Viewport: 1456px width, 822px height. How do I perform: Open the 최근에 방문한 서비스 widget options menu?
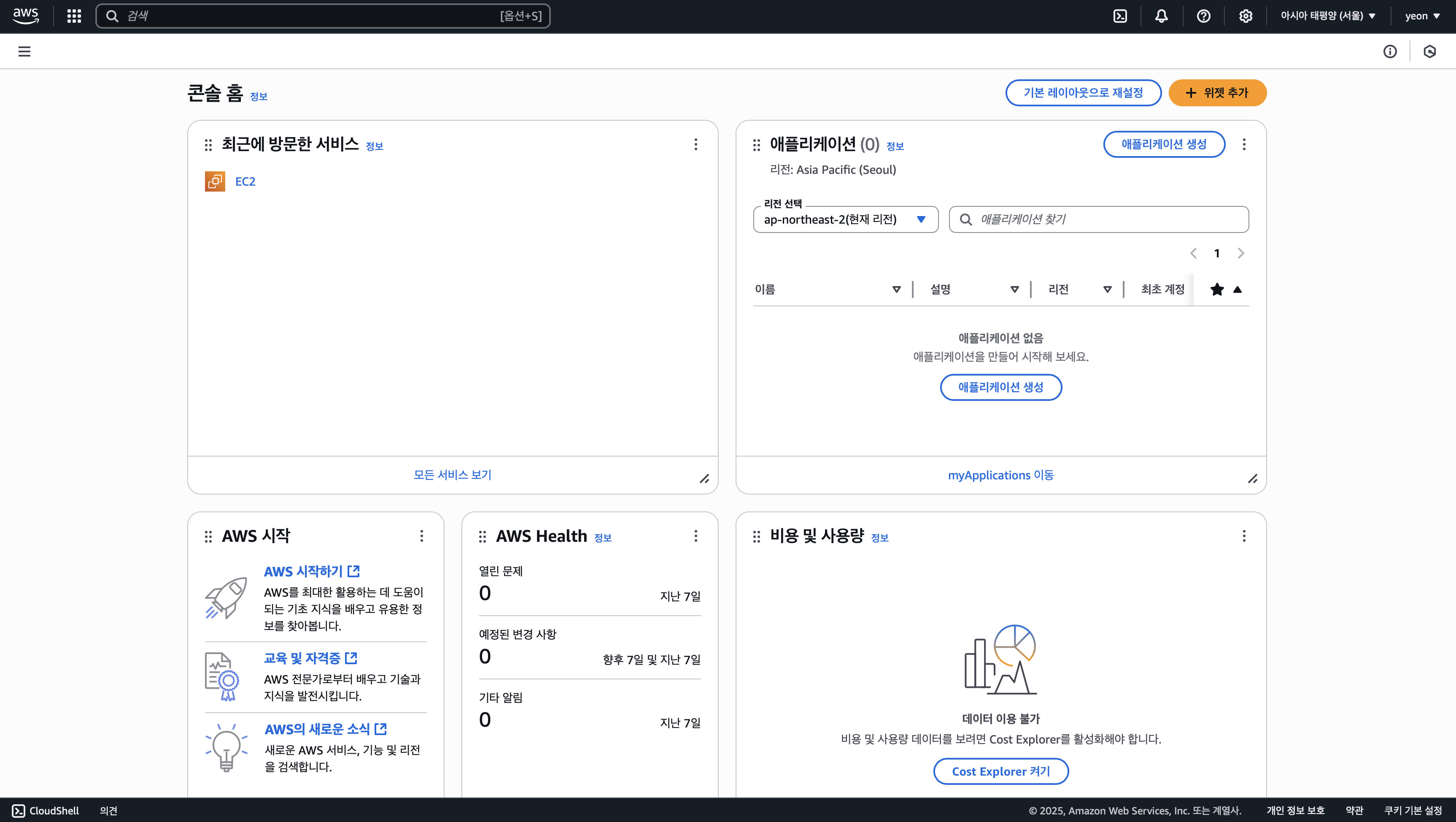(x=696, y=144)
